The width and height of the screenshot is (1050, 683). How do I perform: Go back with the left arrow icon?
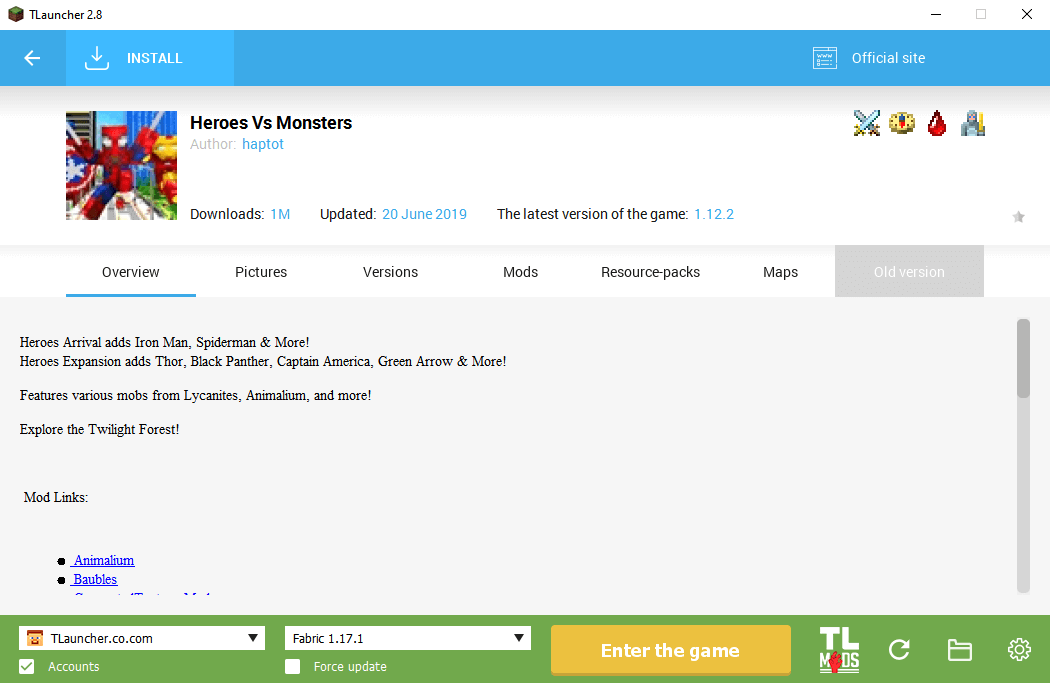pyautogui.click(x=32, y=58)
